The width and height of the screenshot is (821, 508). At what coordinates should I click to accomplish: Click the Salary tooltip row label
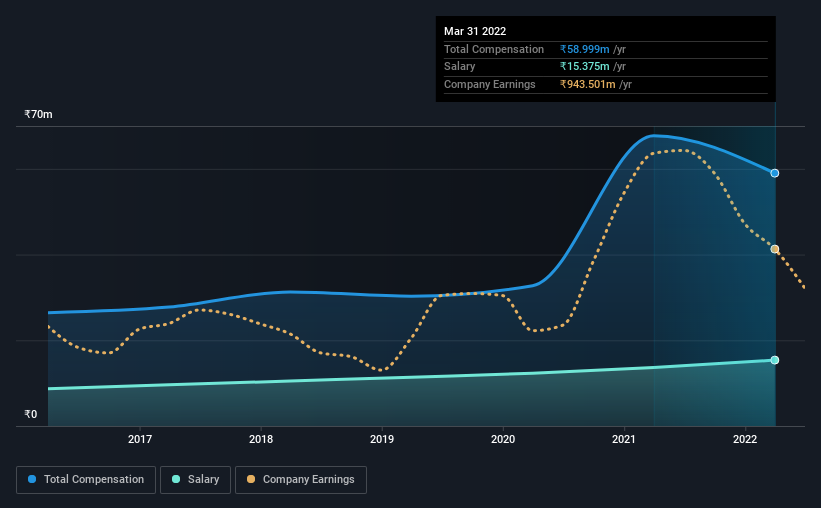460,67
